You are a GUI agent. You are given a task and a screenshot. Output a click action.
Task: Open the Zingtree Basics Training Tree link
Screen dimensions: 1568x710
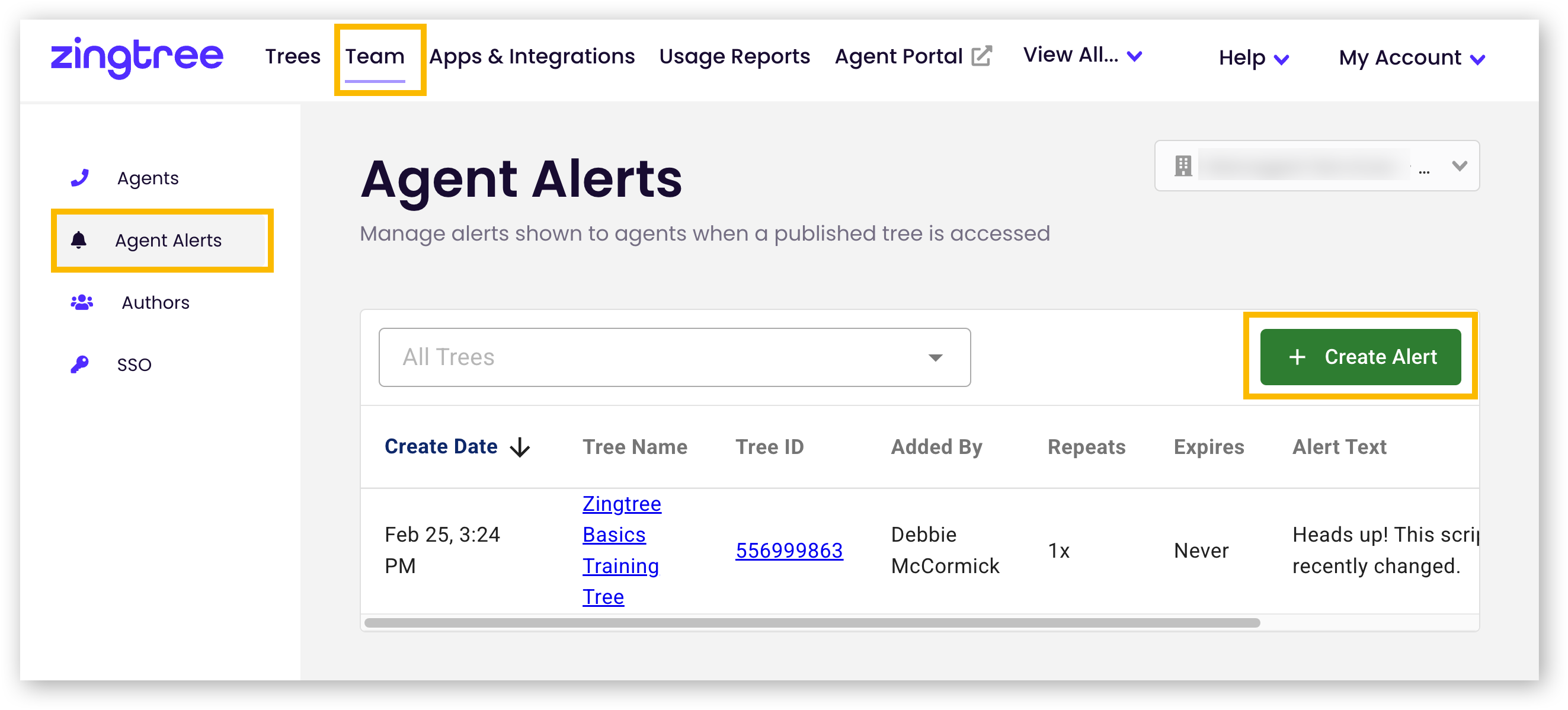coord(622,550)
